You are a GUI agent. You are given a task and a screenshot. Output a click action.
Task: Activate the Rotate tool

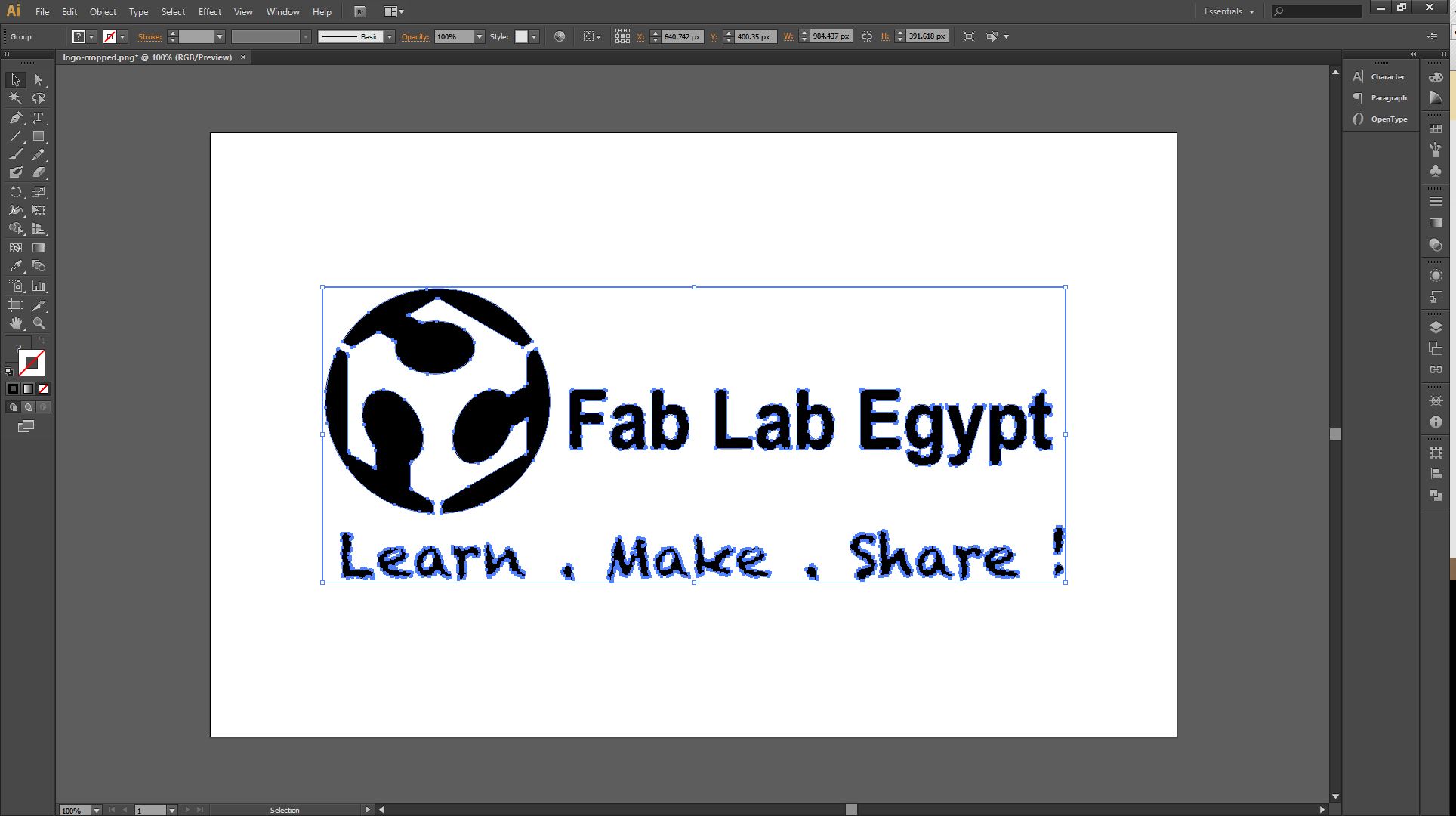tap(15, 192)
